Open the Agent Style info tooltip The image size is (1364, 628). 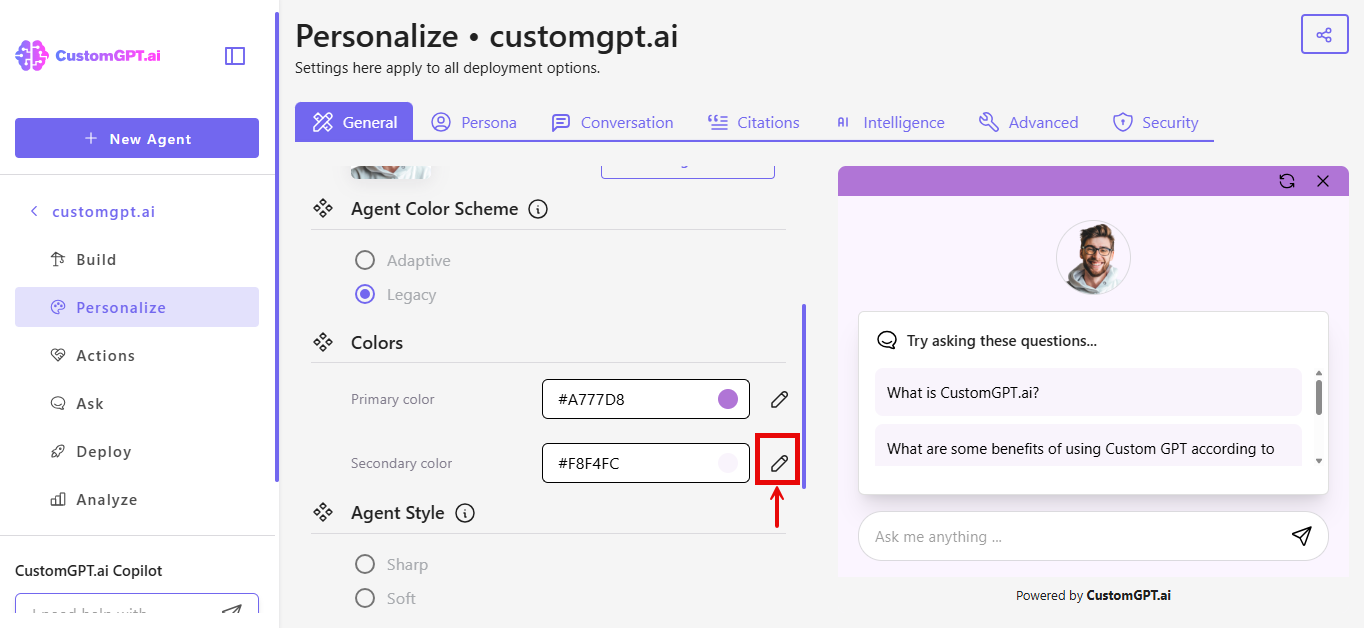tap(465, 513)
